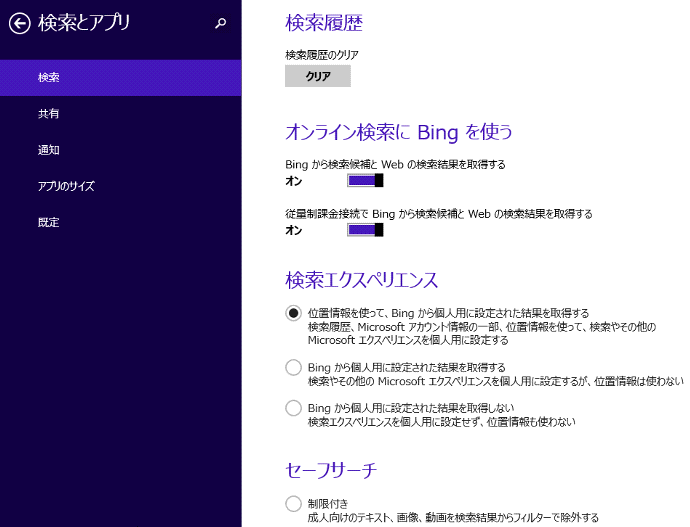
Task: Click the 検索履歴 heading
Action: pyautogui.click(x=324, y=23)
